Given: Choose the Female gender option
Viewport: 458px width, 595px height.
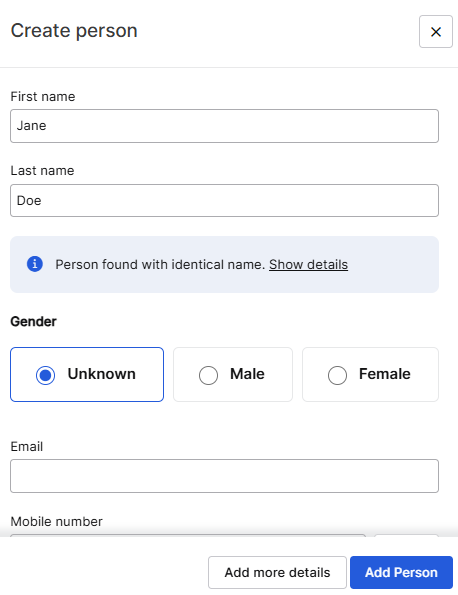Looking at the screenshot, I should tap(370, 374).
